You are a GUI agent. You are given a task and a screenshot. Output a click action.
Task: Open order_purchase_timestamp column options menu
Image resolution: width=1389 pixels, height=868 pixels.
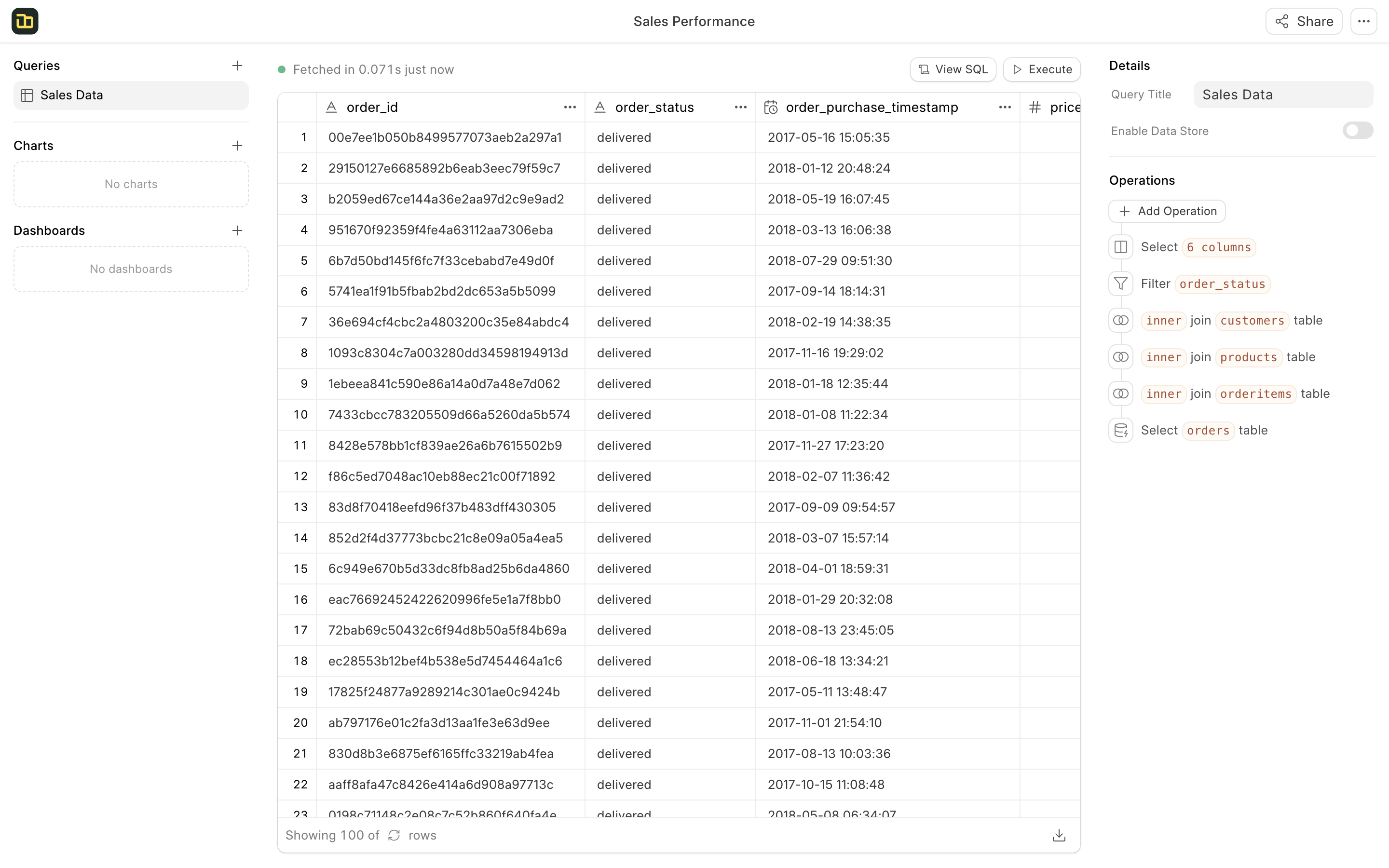1005,108
